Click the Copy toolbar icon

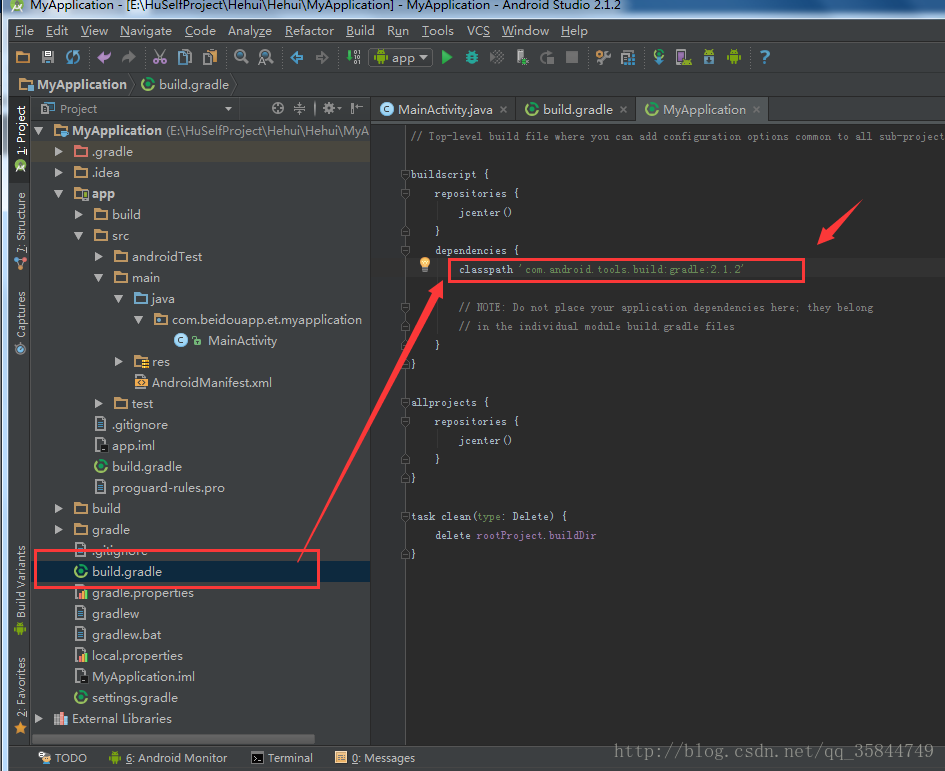pyautogui.click(x=184, y=57)
